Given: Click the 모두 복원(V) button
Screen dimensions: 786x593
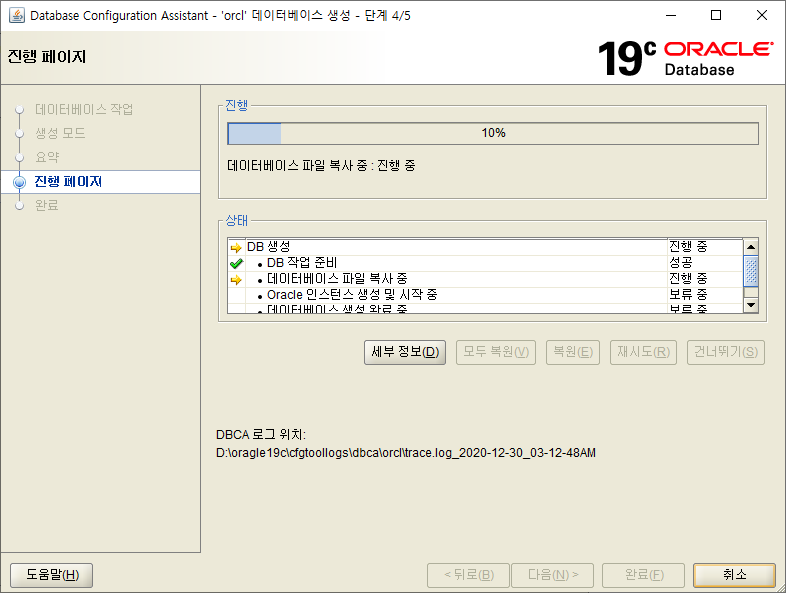Looking at the screenshot, I should [496, 352].
